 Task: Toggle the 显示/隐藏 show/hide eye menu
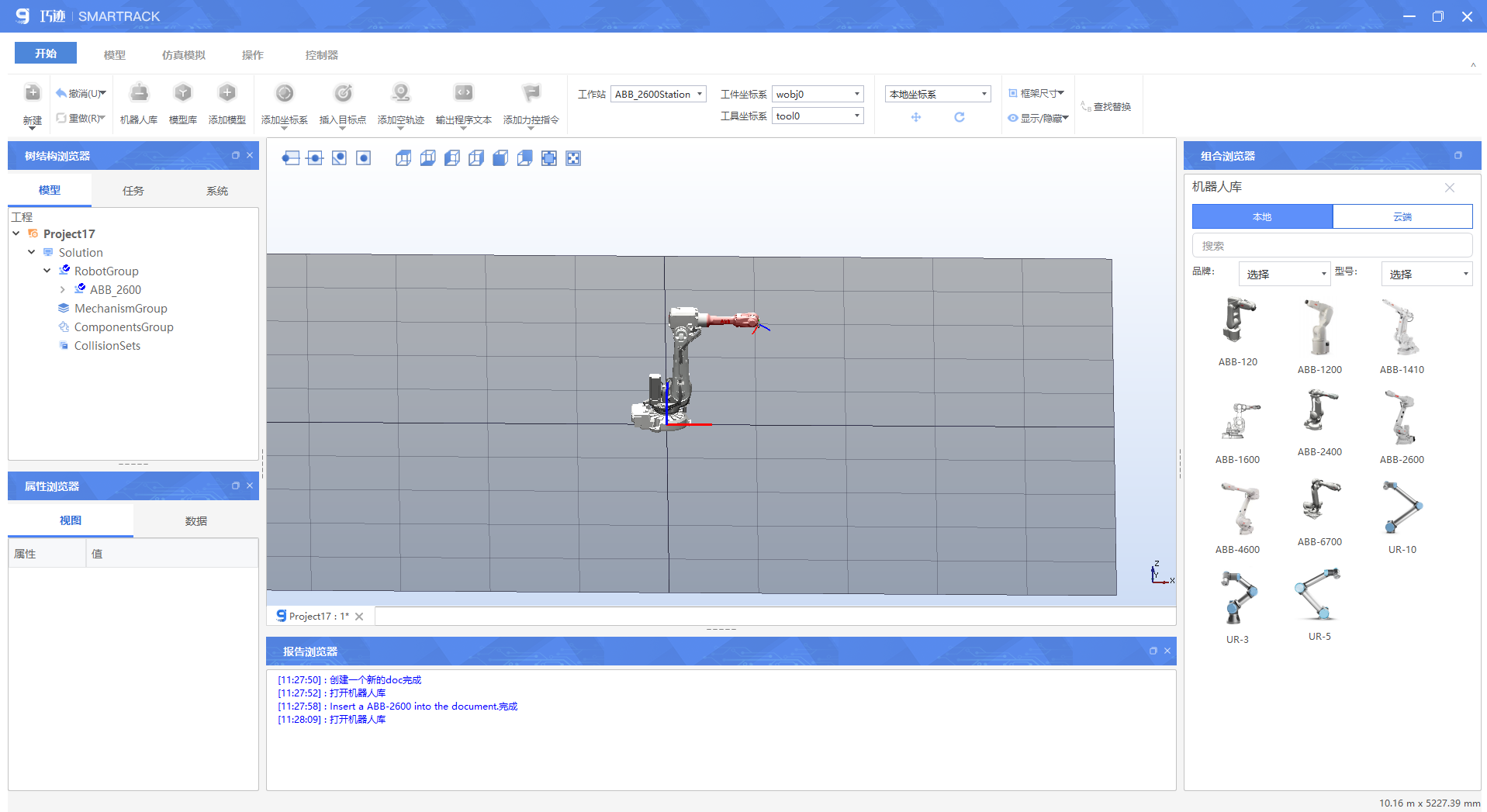click(x=1039, y=118)
